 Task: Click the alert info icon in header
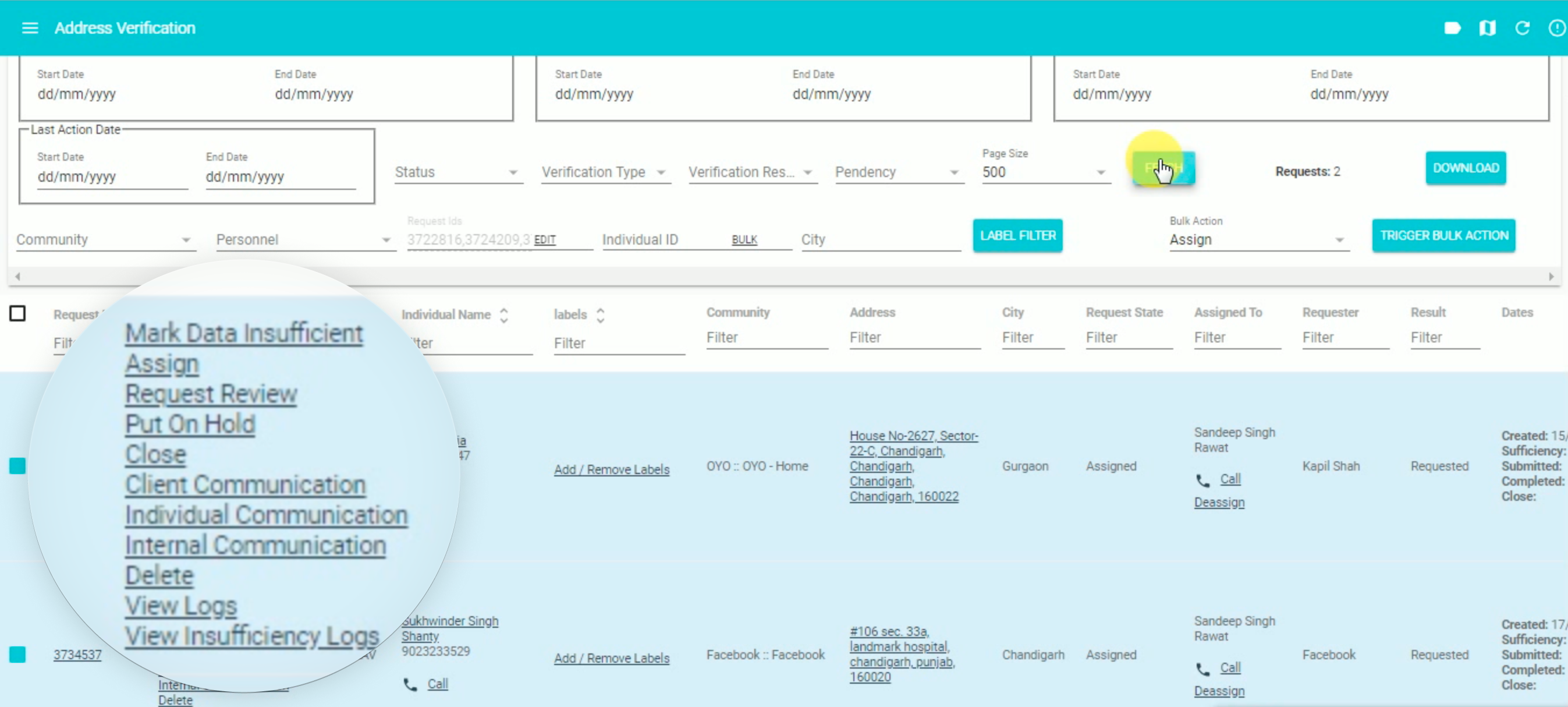click(1556, 28)
